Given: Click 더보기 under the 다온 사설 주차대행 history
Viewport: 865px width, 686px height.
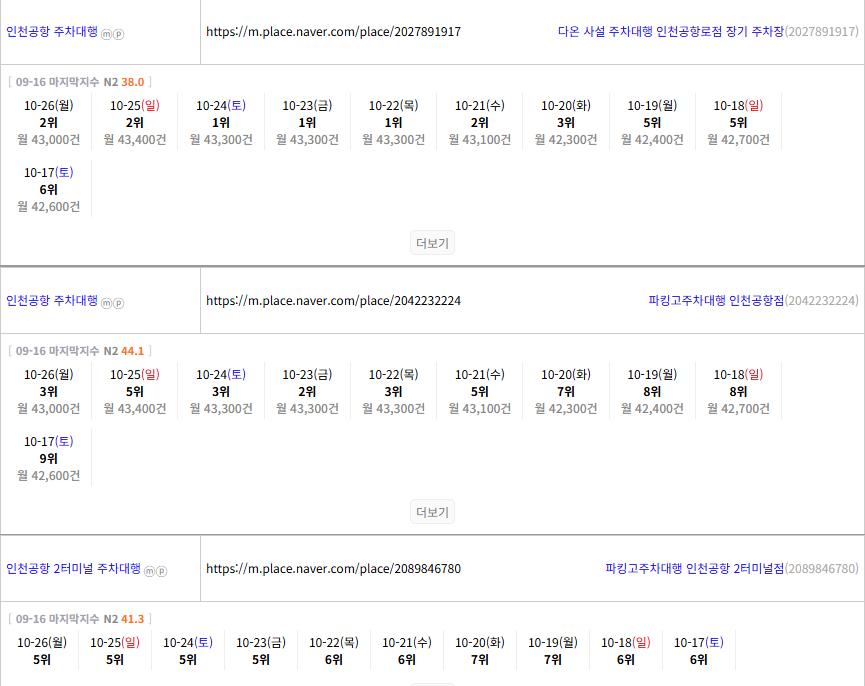Looking at the screenshot, I should (x=432, y=243).
